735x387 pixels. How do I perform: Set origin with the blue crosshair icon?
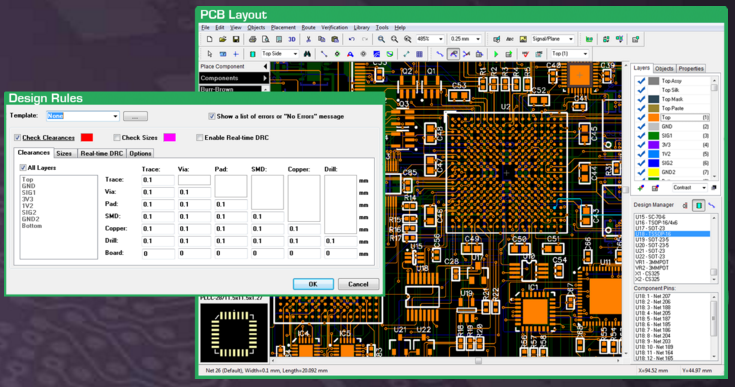pyautogui.click(x=236, y=54)
